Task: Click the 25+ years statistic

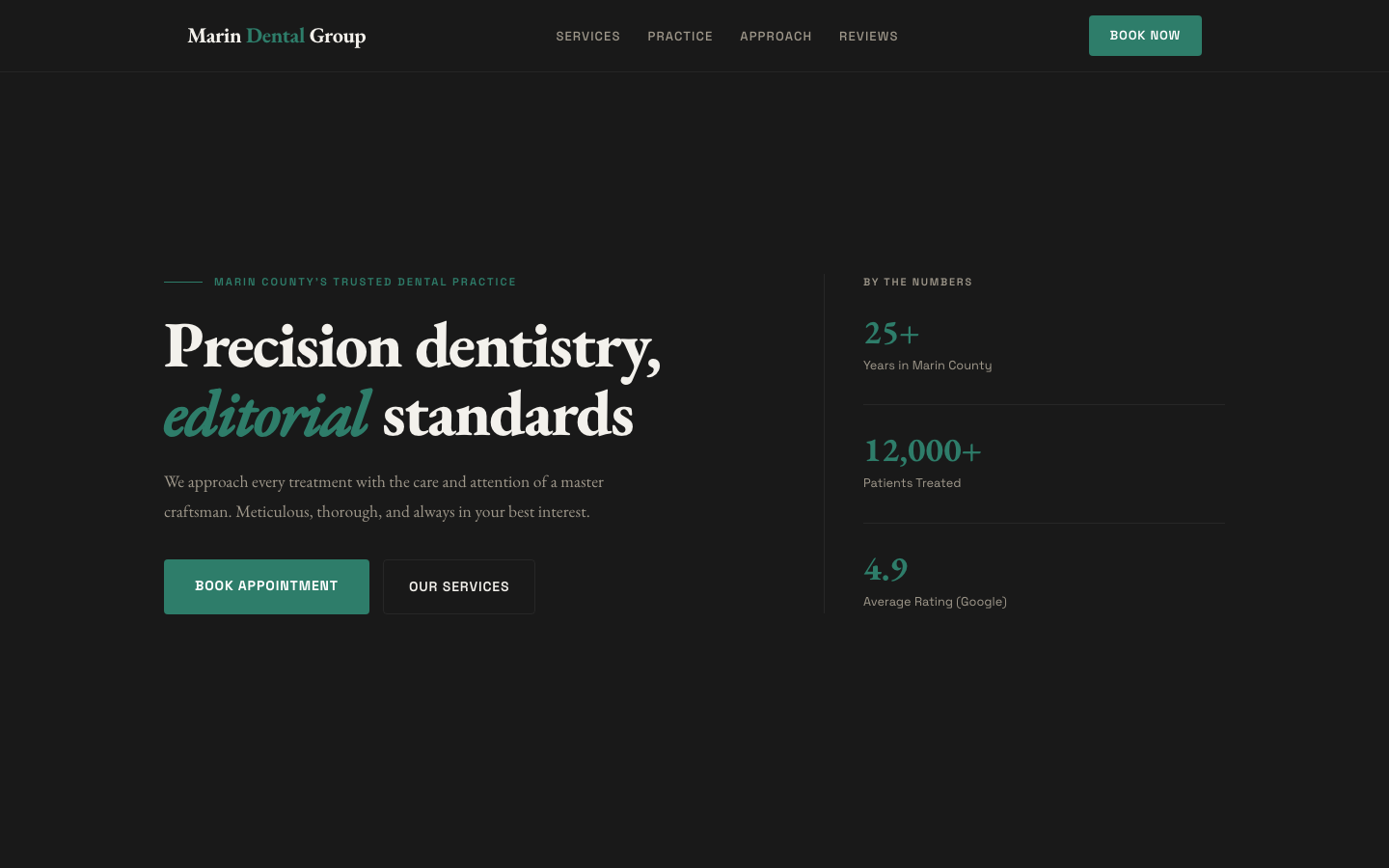Action: 891,333
